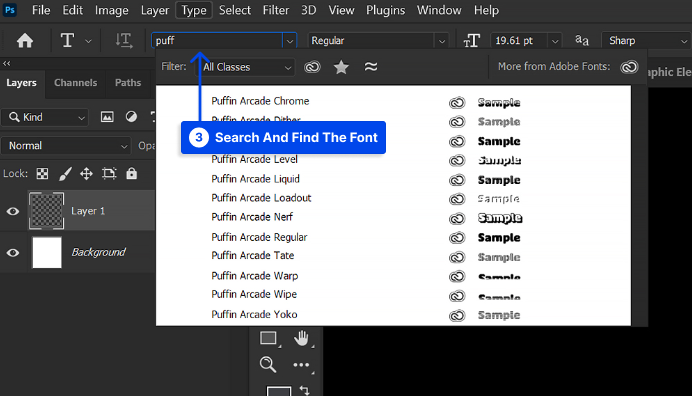Open the Filter menu

pyautogui.click(x=276, y=10)
